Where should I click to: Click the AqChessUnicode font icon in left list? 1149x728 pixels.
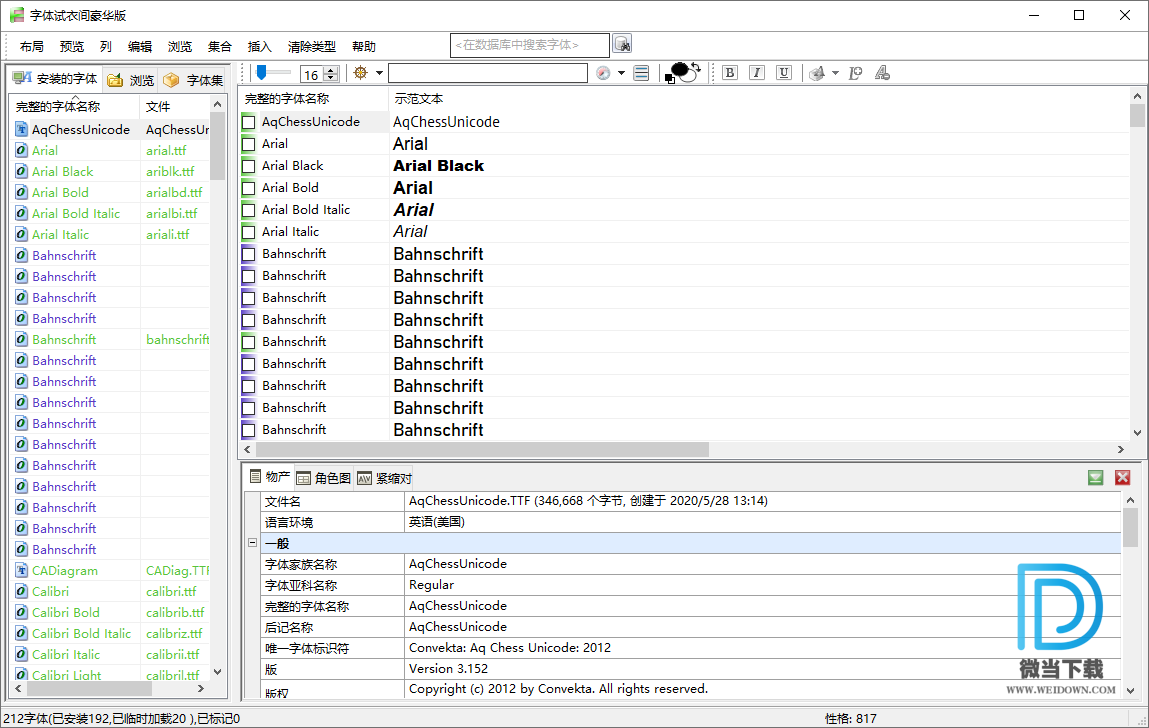22,129
